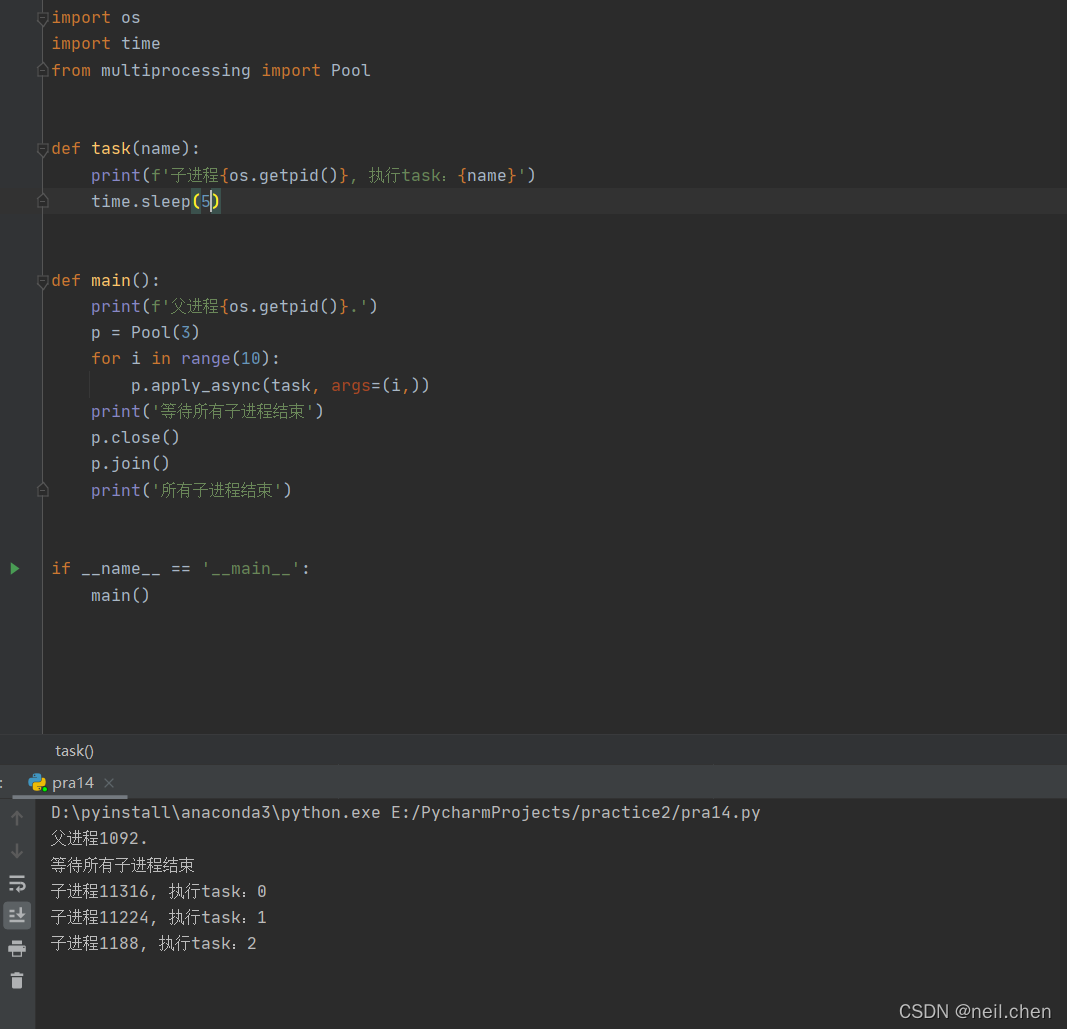Click the up-arrow navigation icon in run panel
The image size is (1067, 1029).
click(16, 817)
